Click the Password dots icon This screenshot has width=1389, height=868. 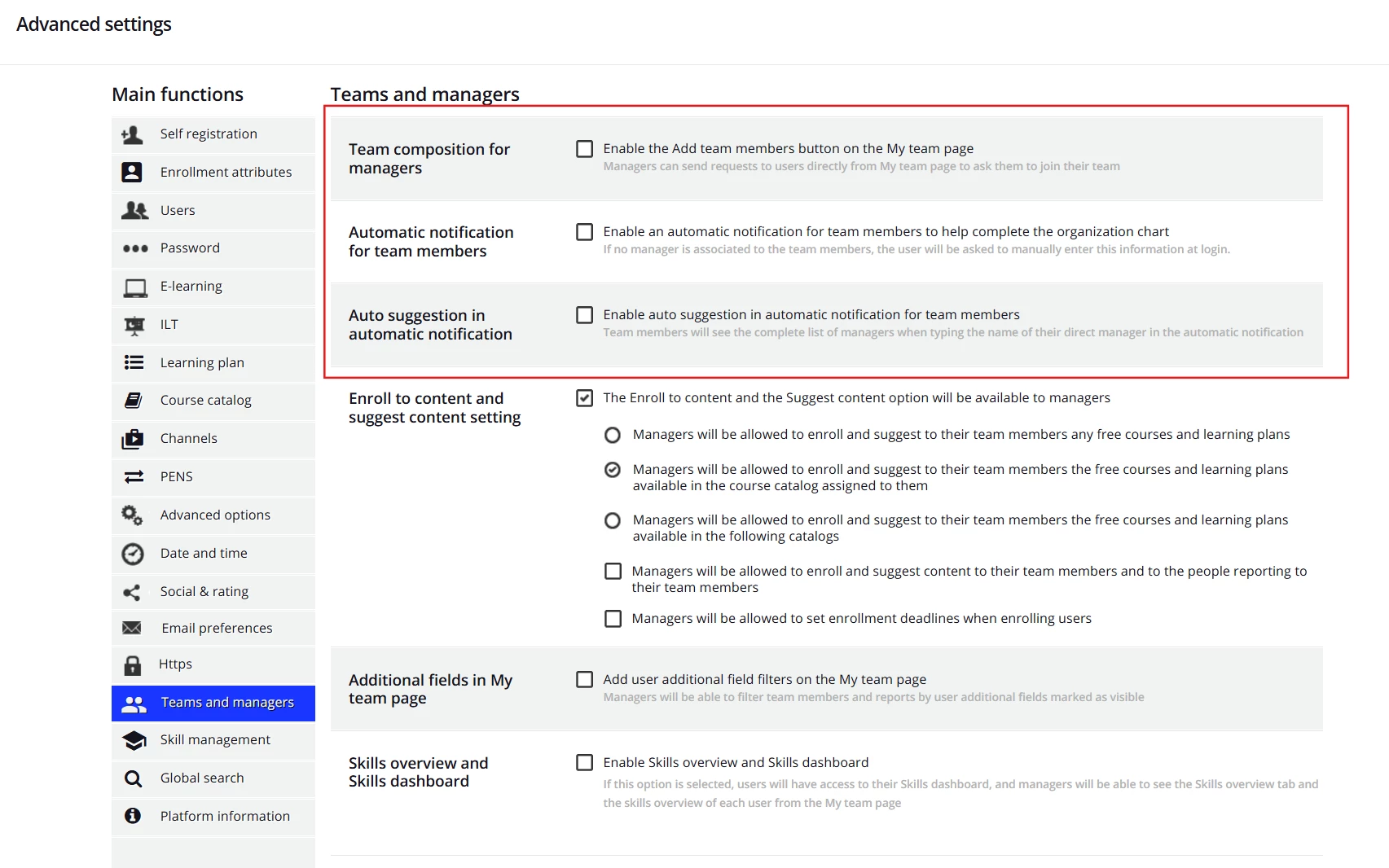[x=134, y=248]
